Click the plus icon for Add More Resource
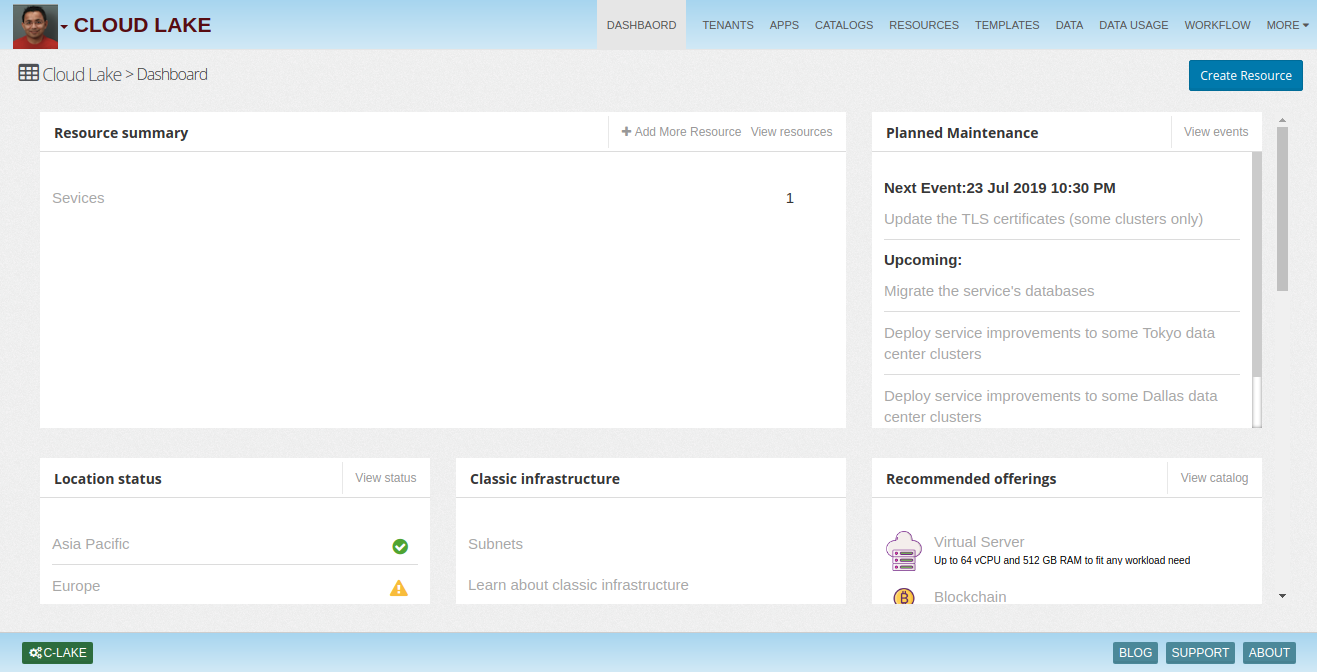The width and height of the screenshot is (1317, 672). pos(626,132)
